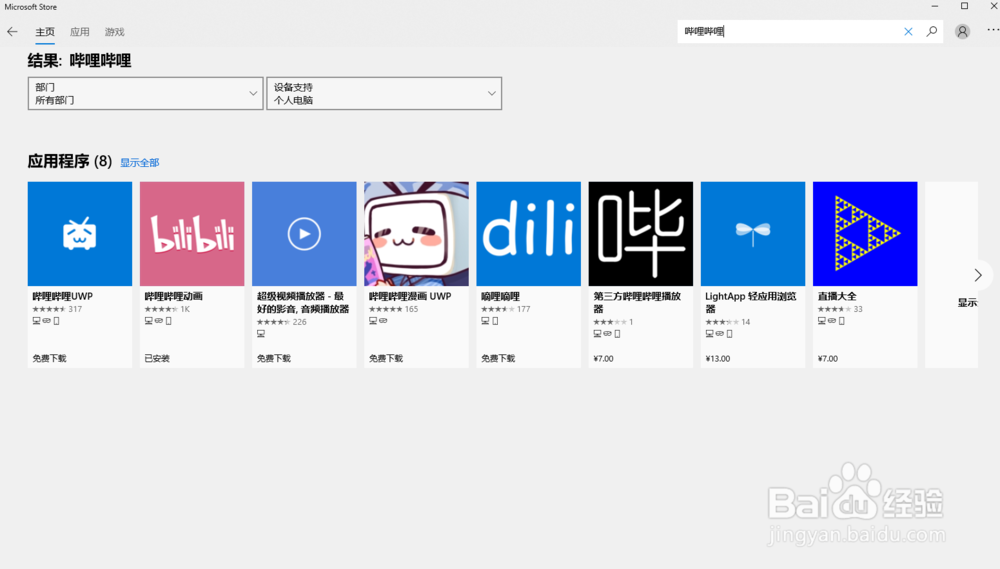This screenshot has height=569, width=1000.
Task: Open the 哔哩哔哩UWP app tile image
Action: [80, 233]
